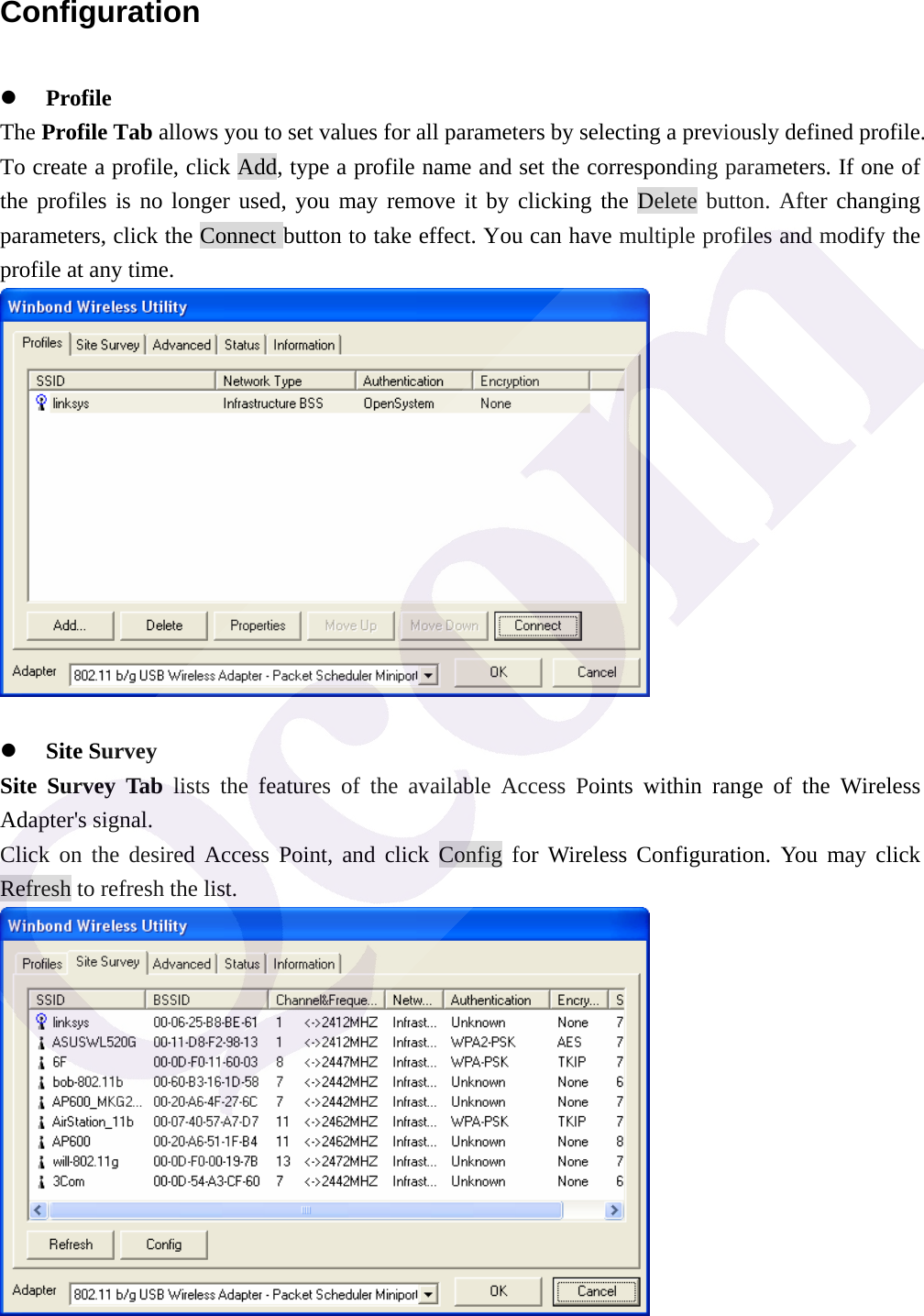Sort list by the Authentication column header
Viewport: 924px width, 1316px height.
coord(495,999)
